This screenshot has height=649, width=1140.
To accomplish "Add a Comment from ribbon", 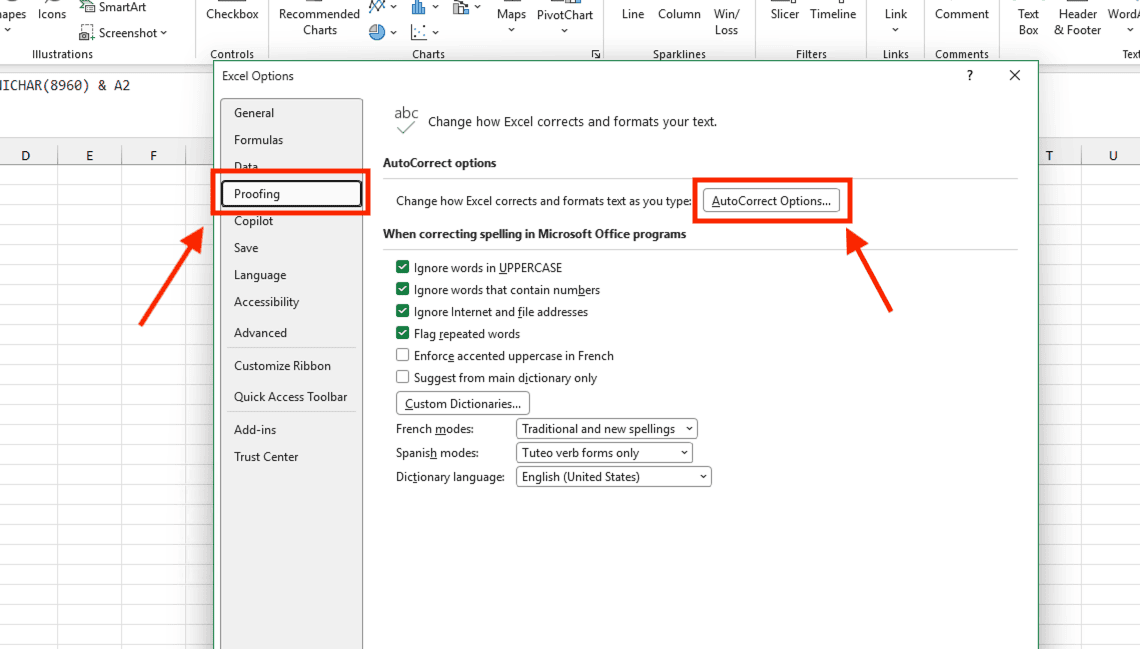I will click(x=961, y=12).
